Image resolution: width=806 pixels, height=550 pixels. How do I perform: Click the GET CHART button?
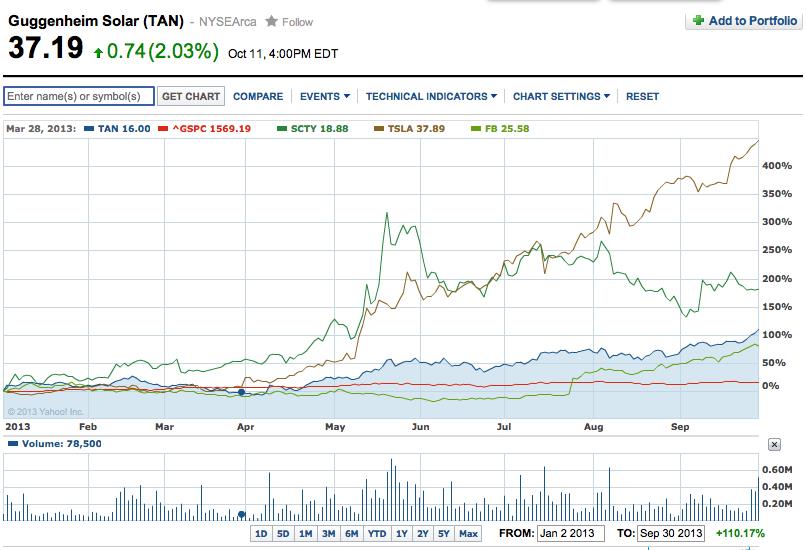[191, 96]
